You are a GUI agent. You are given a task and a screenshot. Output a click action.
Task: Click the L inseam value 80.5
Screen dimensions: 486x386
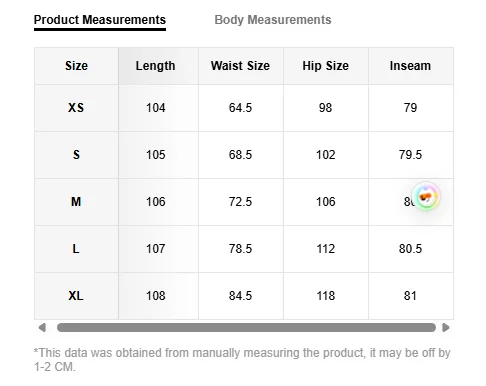pos(410,249)
